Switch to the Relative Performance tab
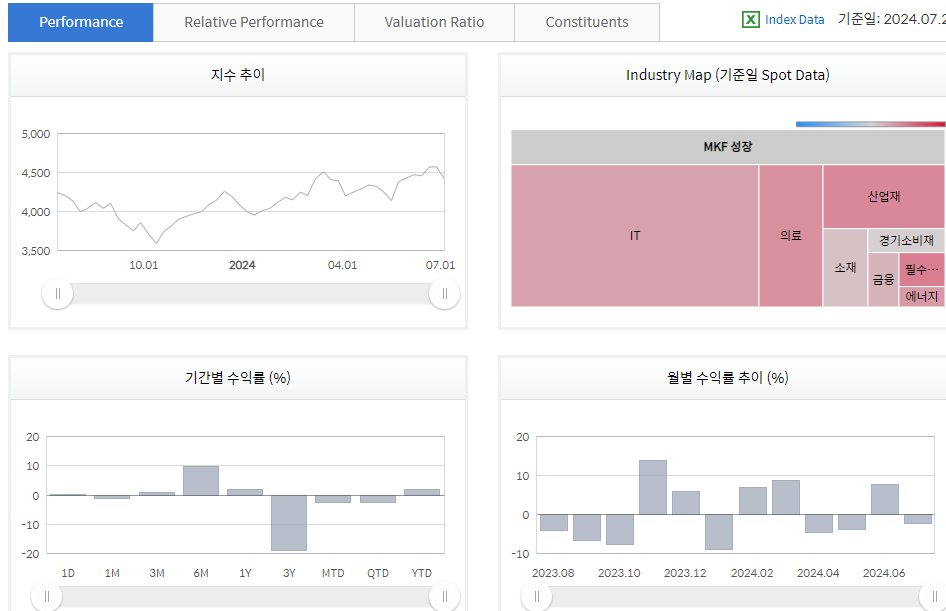946x611 pixels. click(x=254, y=22)
